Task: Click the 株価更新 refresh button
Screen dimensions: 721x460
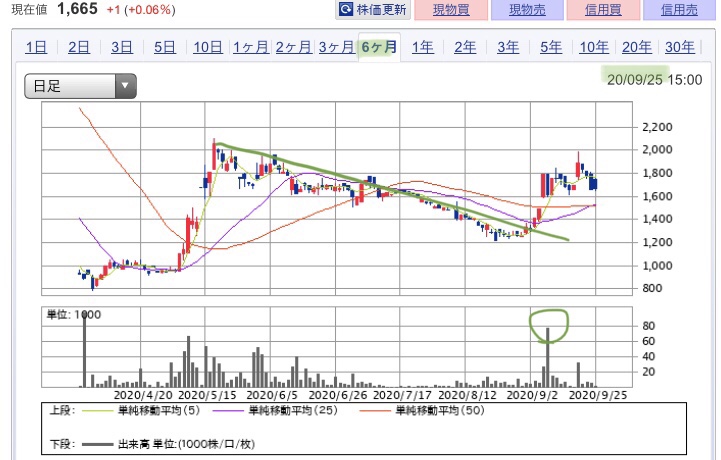Action: [x=373, y=9]
